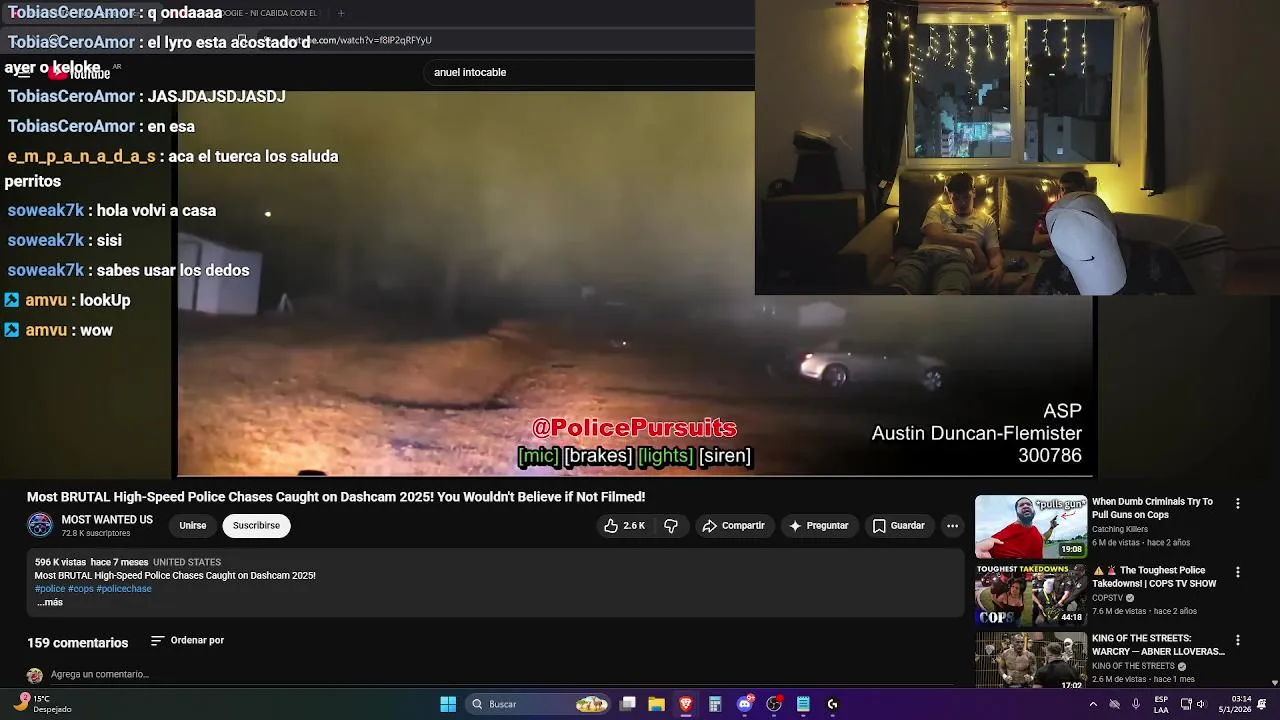Click the Agrega un comentario field
The height and width of the screenshot is (720, 1280).
point(100,675)
